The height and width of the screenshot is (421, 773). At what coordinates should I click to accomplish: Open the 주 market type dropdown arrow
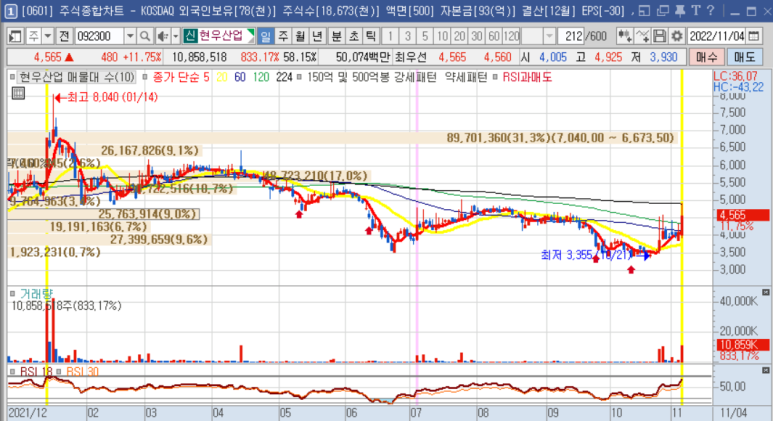(50, 35)
